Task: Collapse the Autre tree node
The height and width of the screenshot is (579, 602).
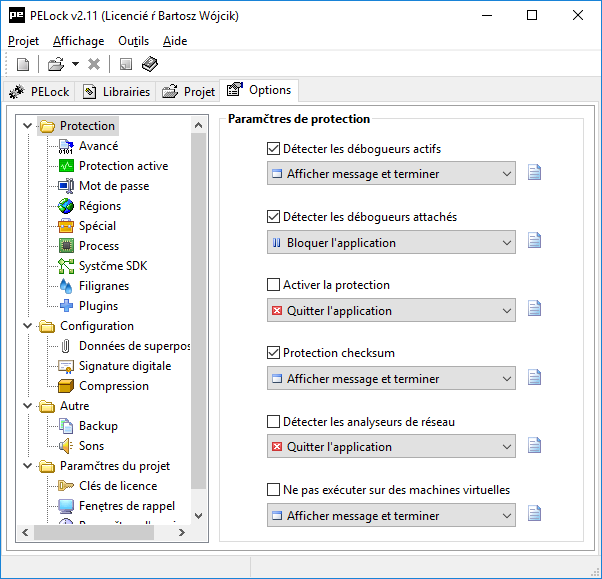Action: point(27,405)
